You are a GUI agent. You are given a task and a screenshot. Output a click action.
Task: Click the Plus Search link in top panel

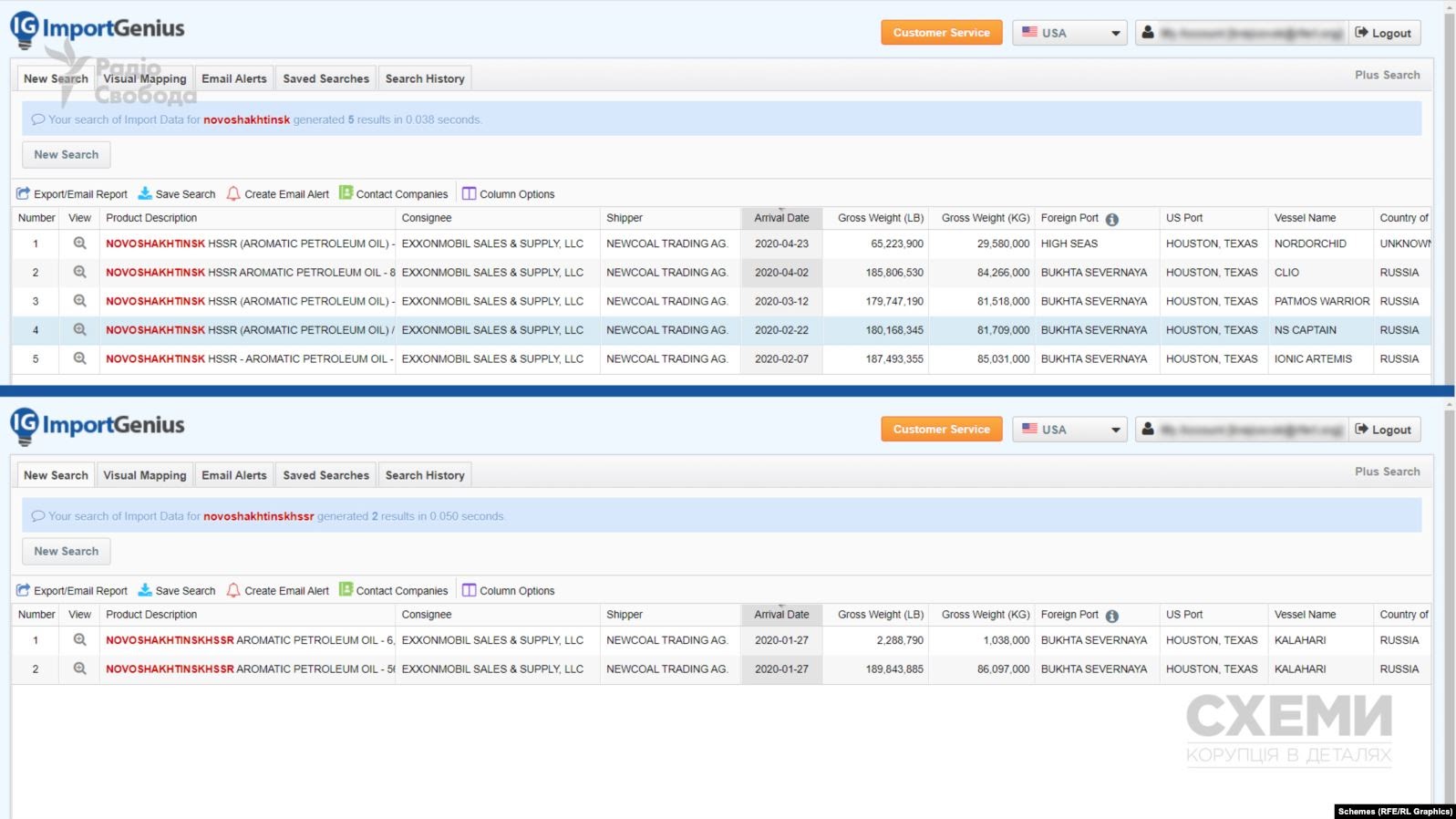[x=1387, y=75]
